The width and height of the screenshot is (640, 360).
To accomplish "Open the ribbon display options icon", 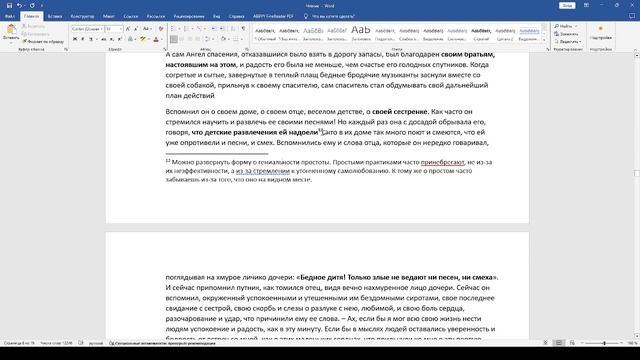I will tap(586, 5).
